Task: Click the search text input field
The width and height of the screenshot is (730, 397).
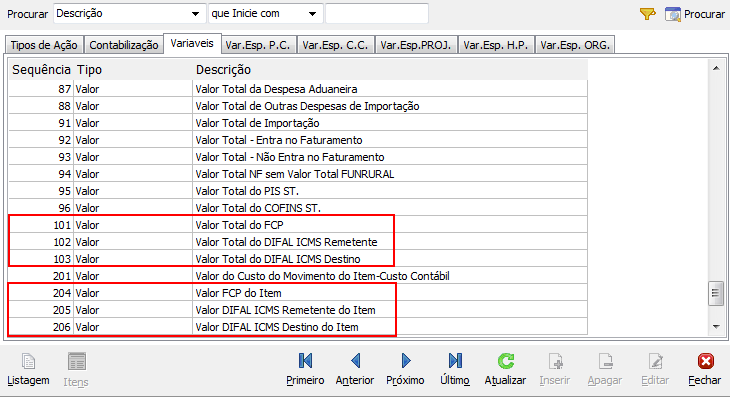Action: pyautogui.click(x=377, y=13)
